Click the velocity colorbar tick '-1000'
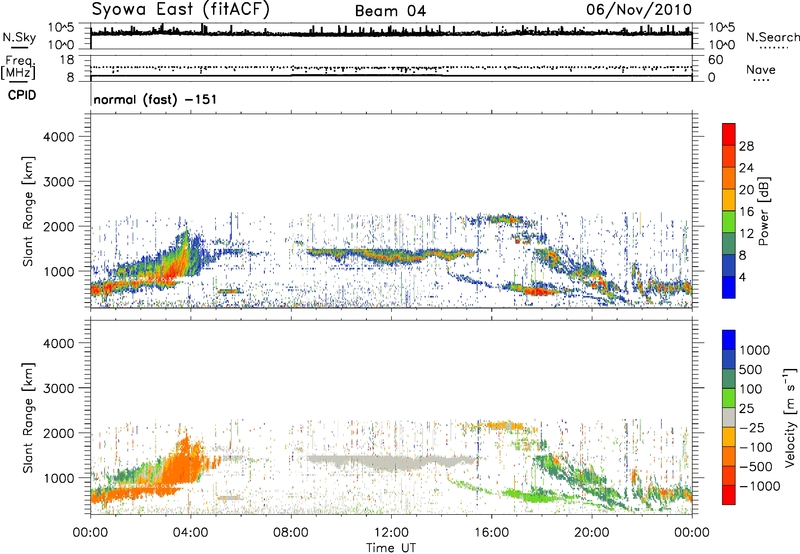 tap(759, 486)
